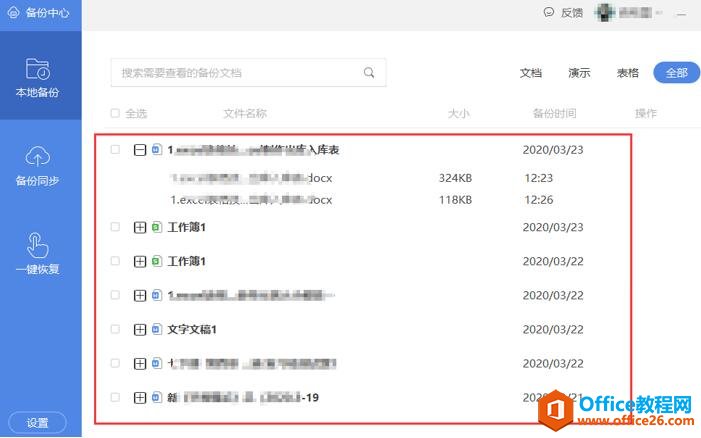Click the spreadsheet icon of 工作簿1 dated 2020/03/23

[156, 227]
